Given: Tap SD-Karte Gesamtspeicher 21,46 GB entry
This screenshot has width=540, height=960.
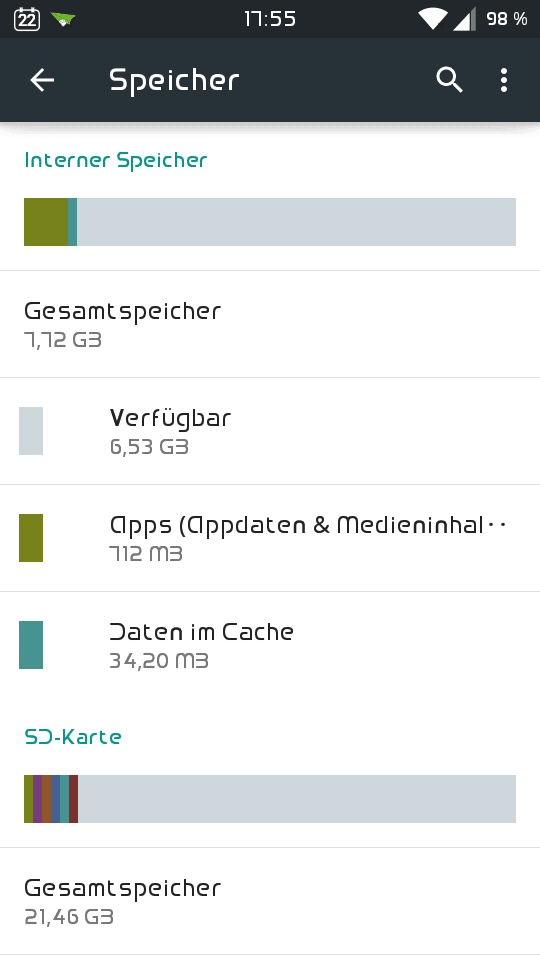Looking at the screenshot, I should click(270, 901).
